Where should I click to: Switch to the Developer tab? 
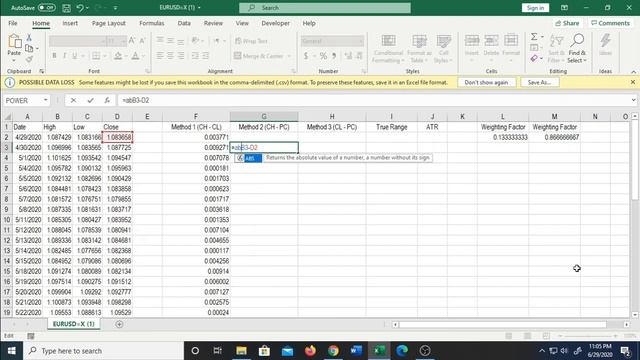(x=276, y=23)
